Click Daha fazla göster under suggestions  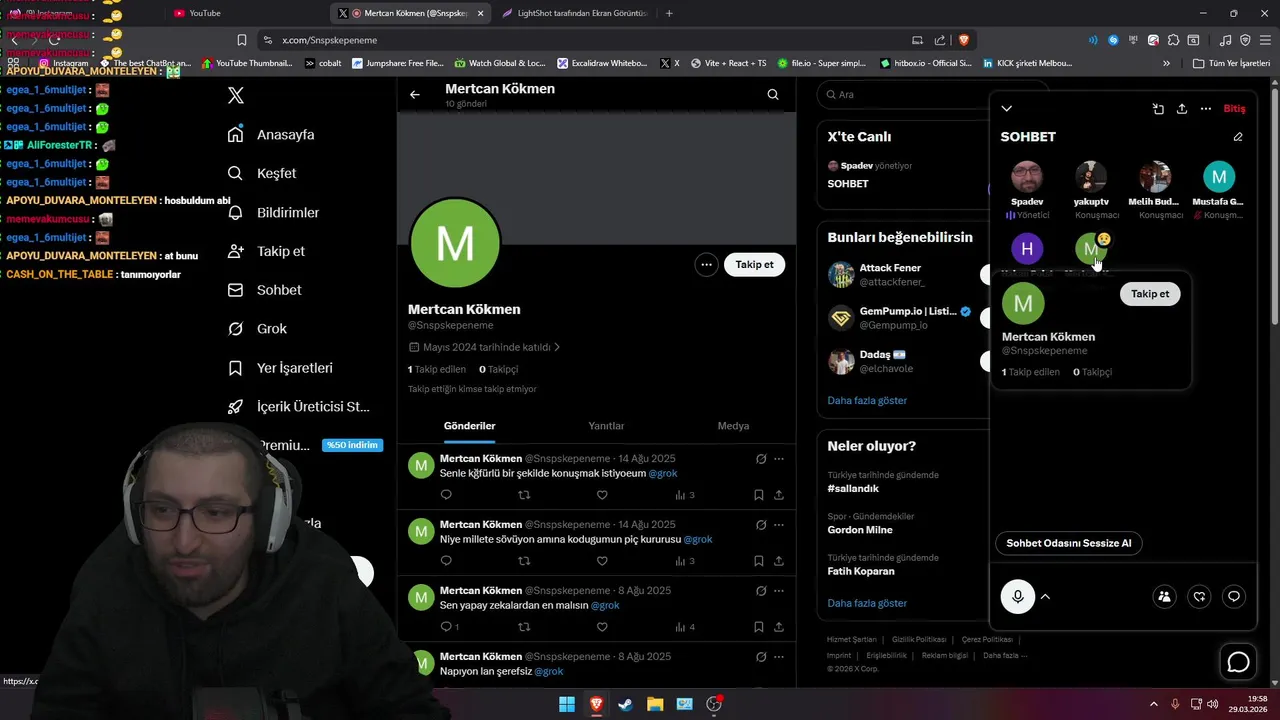(867, 400)
